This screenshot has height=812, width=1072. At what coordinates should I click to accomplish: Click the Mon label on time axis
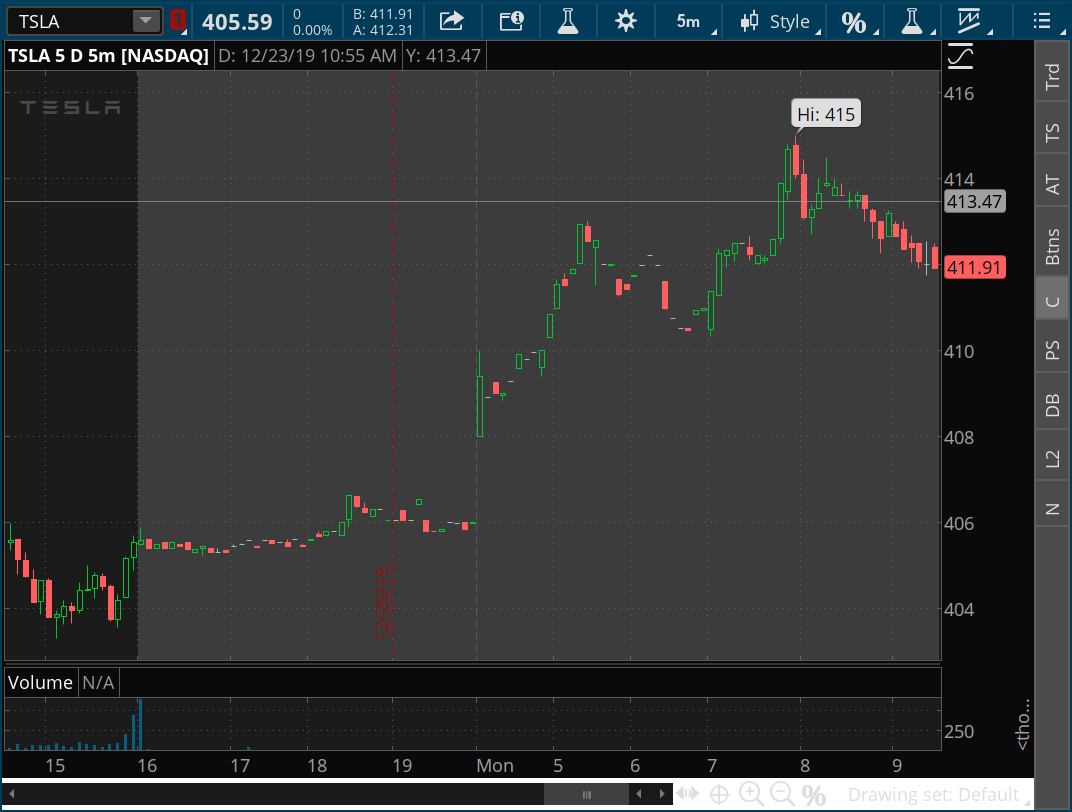coord(495,766)
